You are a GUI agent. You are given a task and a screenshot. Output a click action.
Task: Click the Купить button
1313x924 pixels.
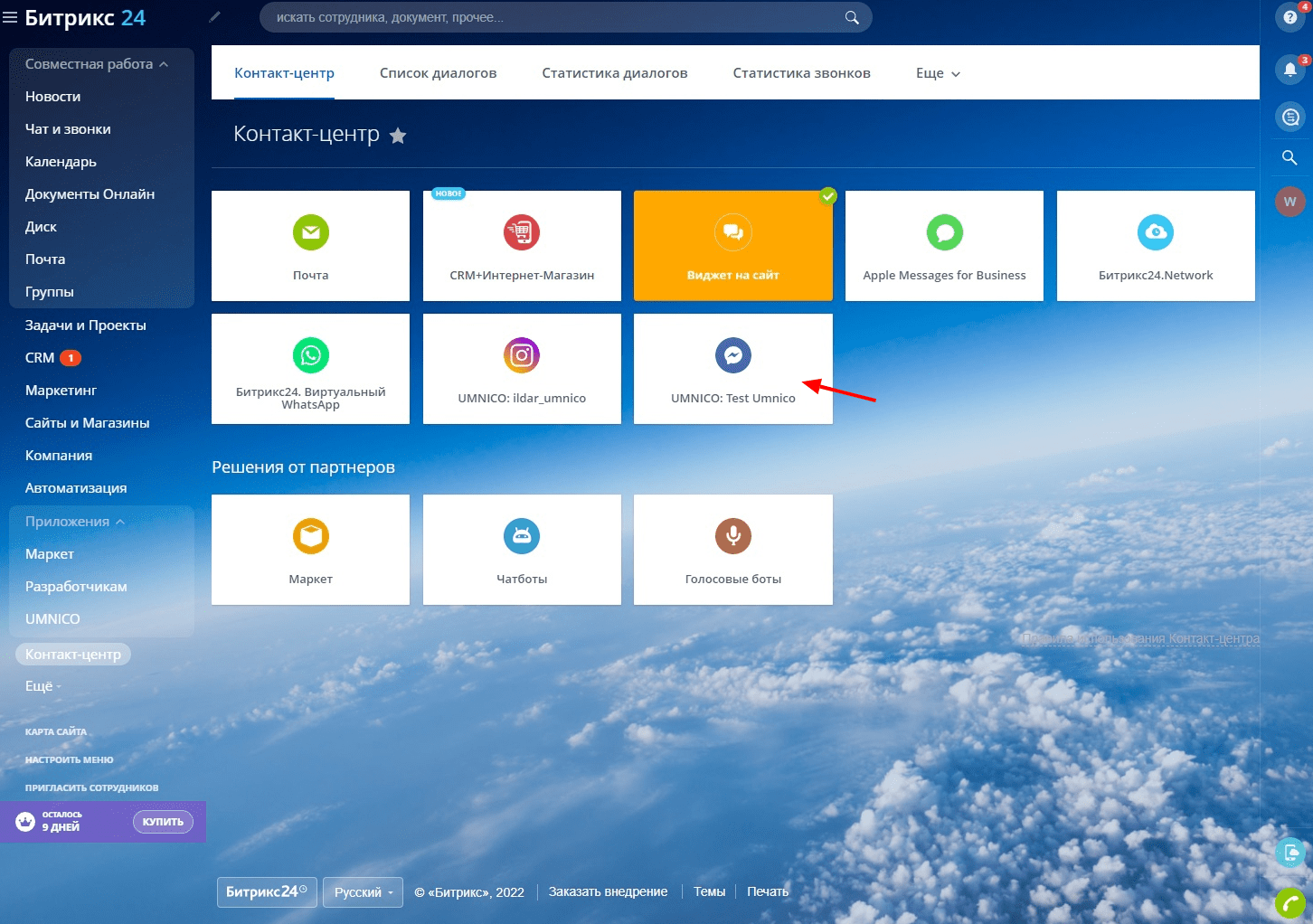(163, 822)
